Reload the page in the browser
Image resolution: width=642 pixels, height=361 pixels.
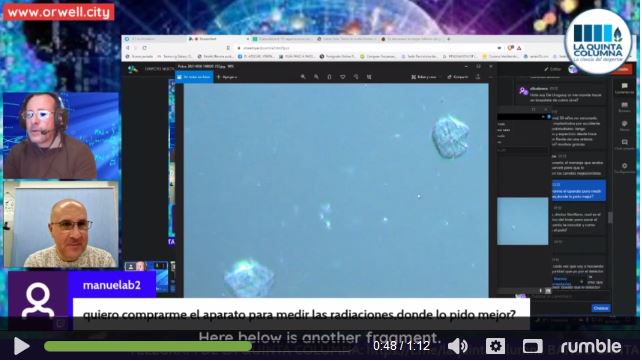tap(145, 48)
